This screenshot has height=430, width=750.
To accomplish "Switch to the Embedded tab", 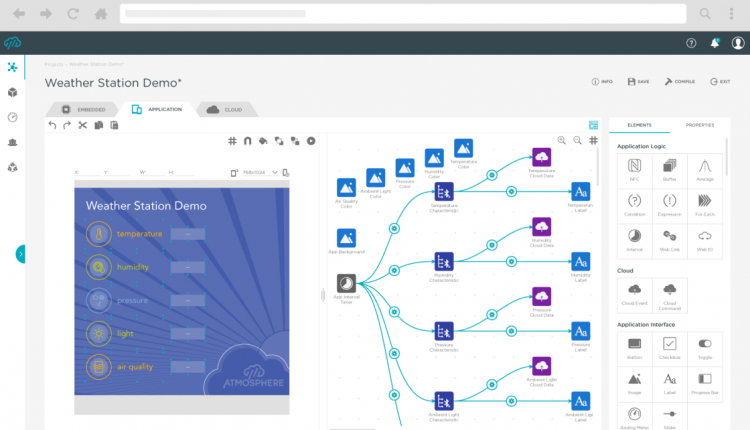I will 83,110.
